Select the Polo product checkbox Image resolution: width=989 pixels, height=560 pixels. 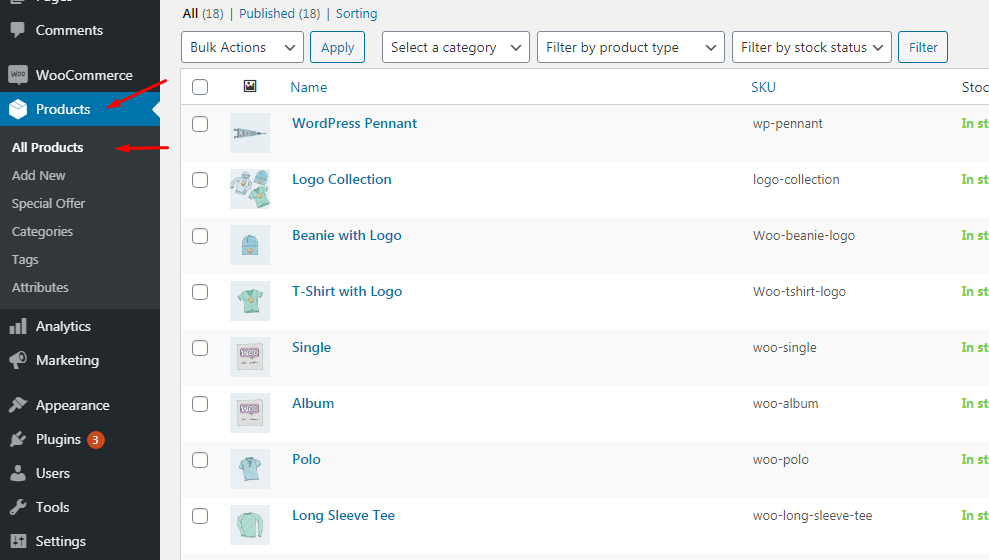pyautogui.click(x=200, y=460)
